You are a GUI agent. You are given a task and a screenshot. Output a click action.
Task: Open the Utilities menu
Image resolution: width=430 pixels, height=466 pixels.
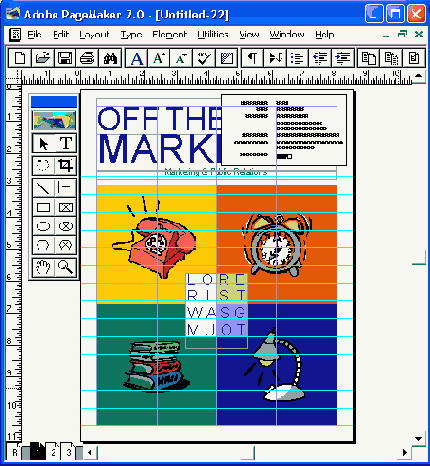click(213, 34)
